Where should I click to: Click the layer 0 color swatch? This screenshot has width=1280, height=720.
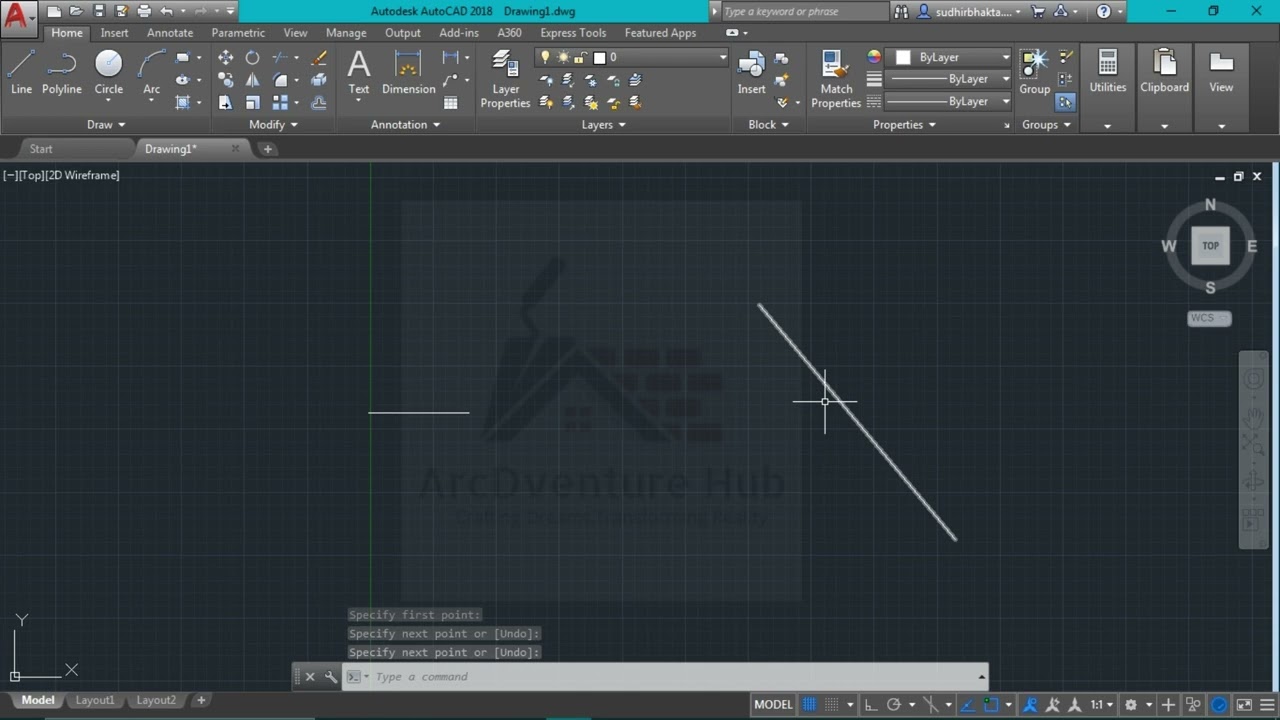pos(600,58)
